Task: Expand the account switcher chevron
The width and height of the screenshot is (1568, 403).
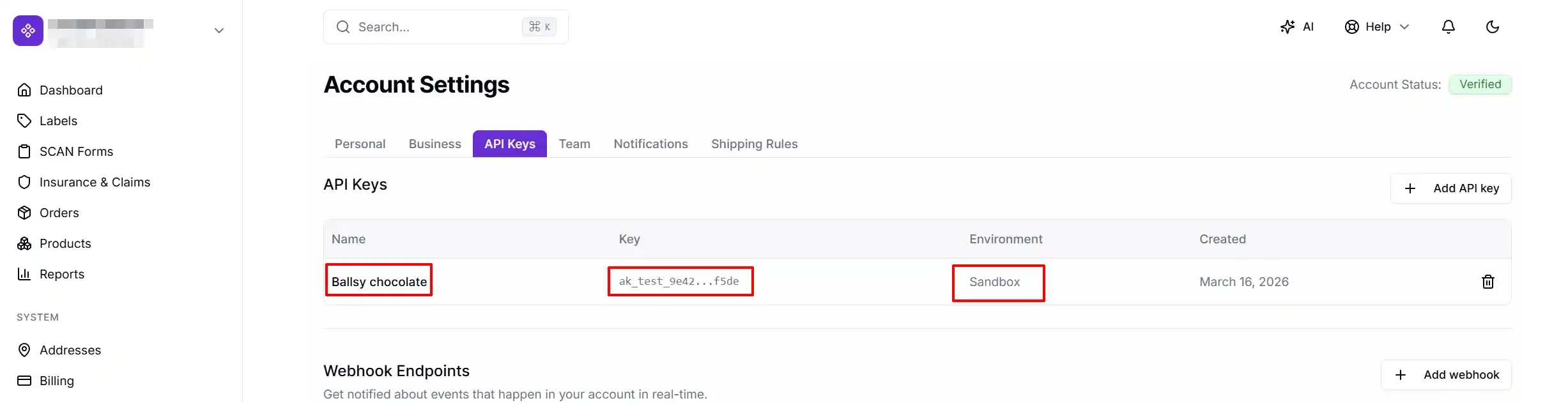Action: [219, 31]
